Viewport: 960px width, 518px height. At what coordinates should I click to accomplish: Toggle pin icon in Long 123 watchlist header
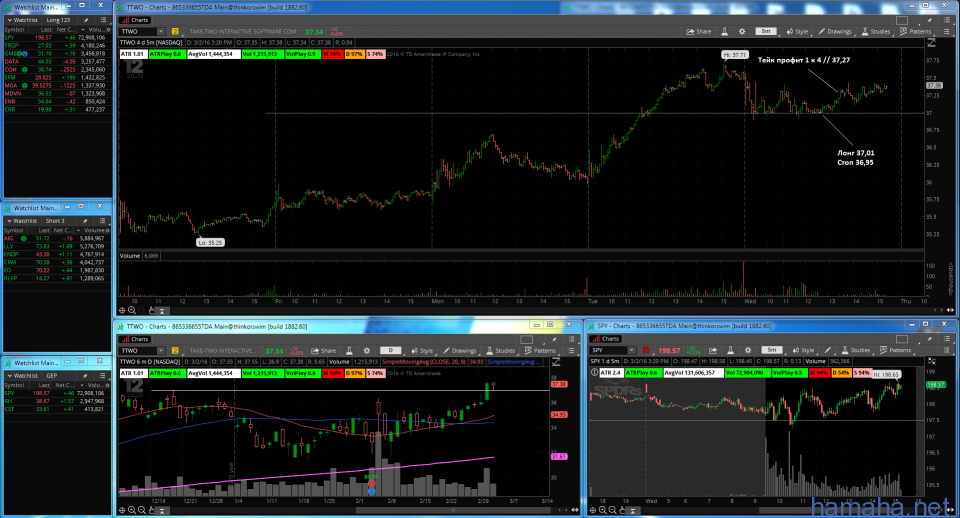click(x=86, y=20)
